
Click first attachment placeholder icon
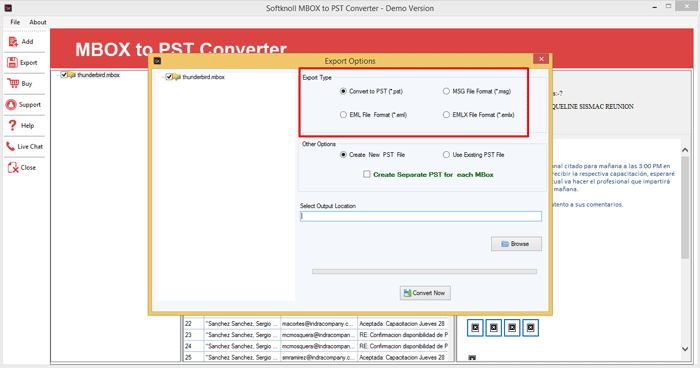(x=475, y=328)
